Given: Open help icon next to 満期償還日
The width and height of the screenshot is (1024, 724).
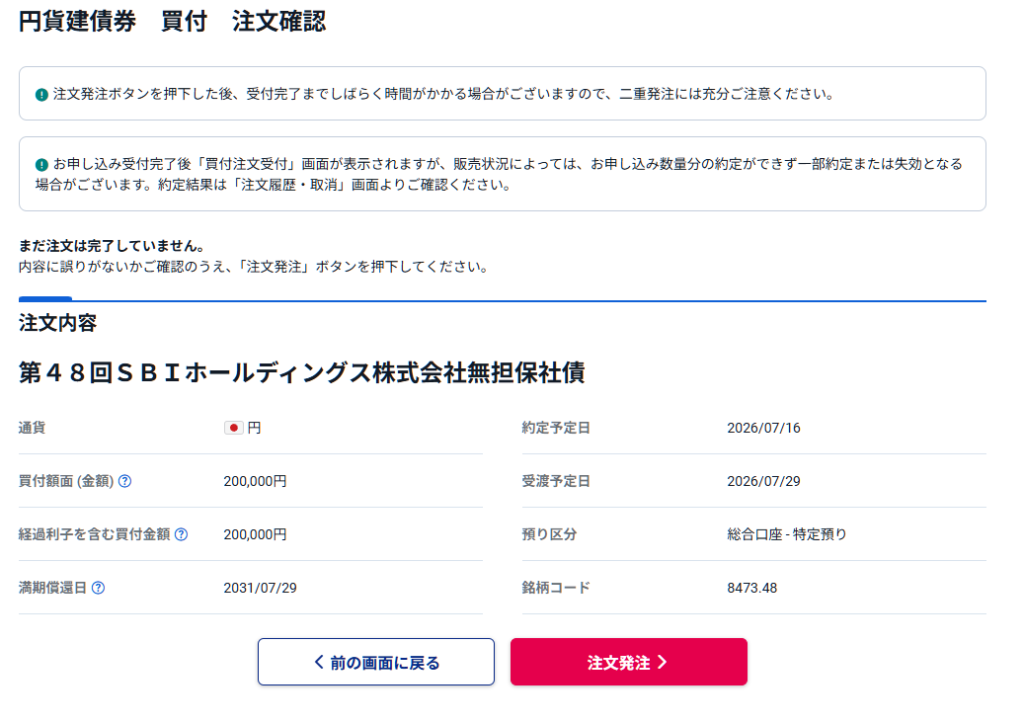Looking at the screenshot, I should (x=98, y=588).
